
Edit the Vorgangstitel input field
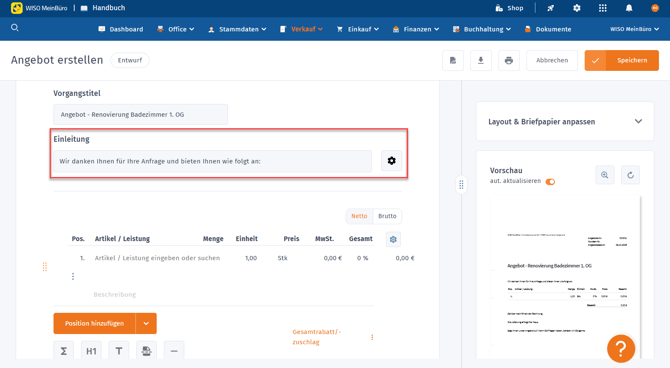tap(141, 115)
